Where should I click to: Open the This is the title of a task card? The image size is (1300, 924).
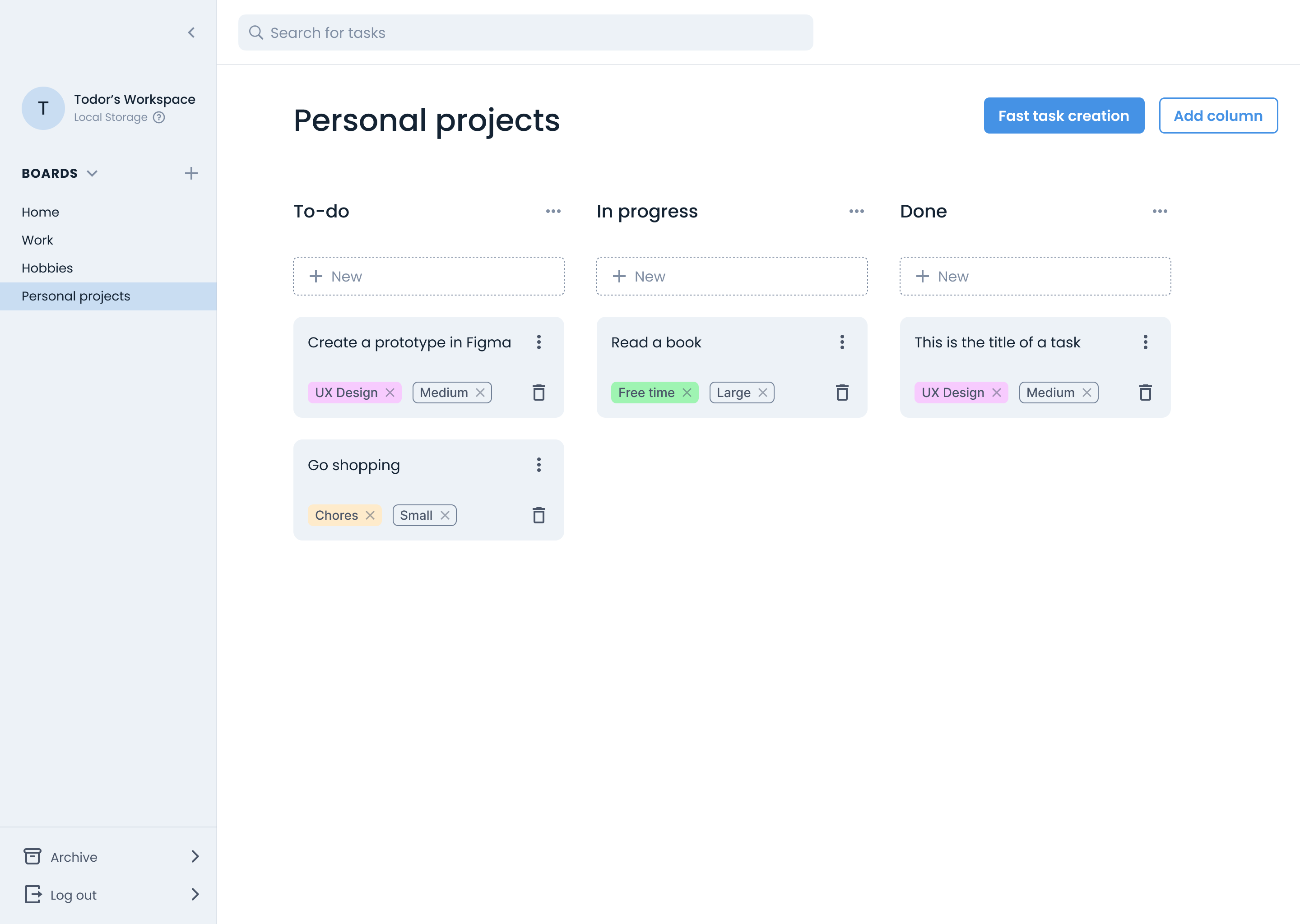pos(1035,367)
